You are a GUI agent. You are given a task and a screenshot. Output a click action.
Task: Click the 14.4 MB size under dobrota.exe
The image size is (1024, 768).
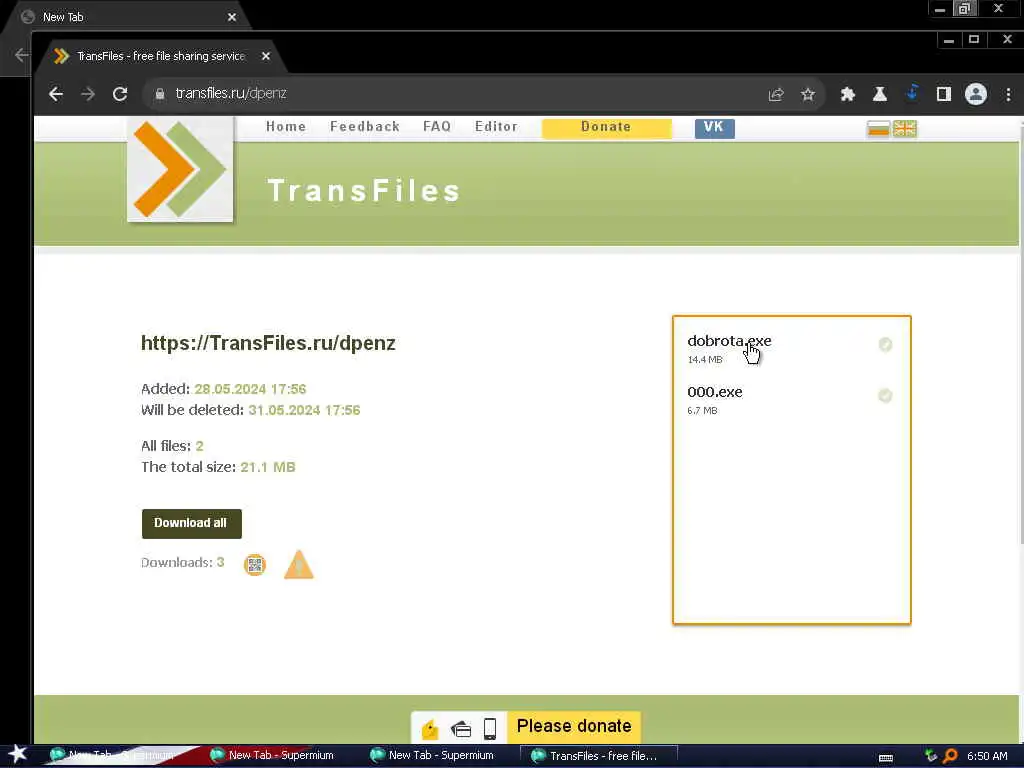(x=705, y=359)
